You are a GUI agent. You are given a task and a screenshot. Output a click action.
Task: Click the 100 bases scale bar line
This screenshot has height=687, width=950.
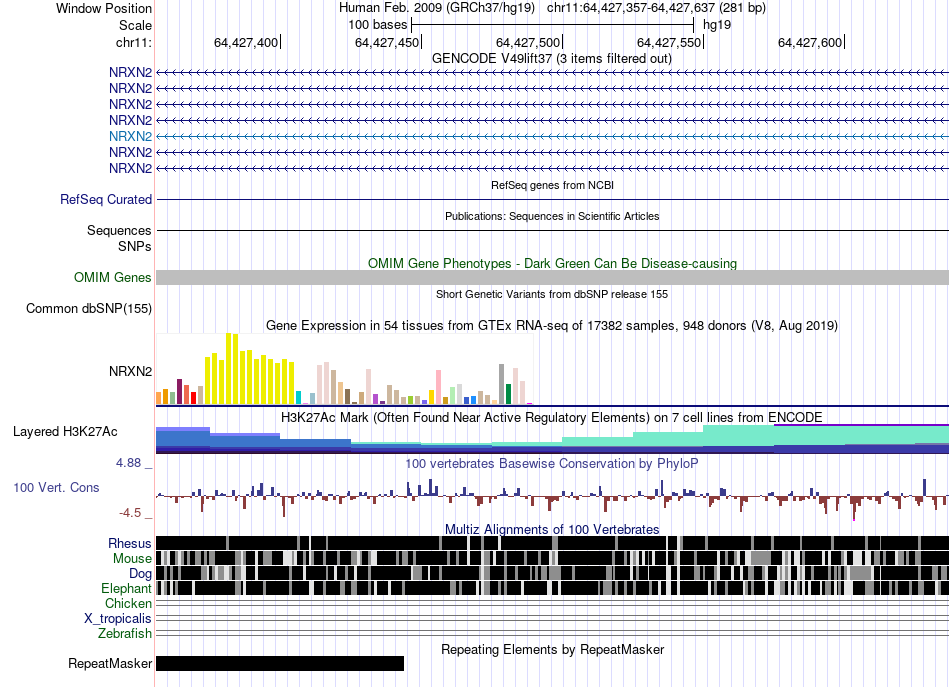pyautogui.click(x=553, y=25)
